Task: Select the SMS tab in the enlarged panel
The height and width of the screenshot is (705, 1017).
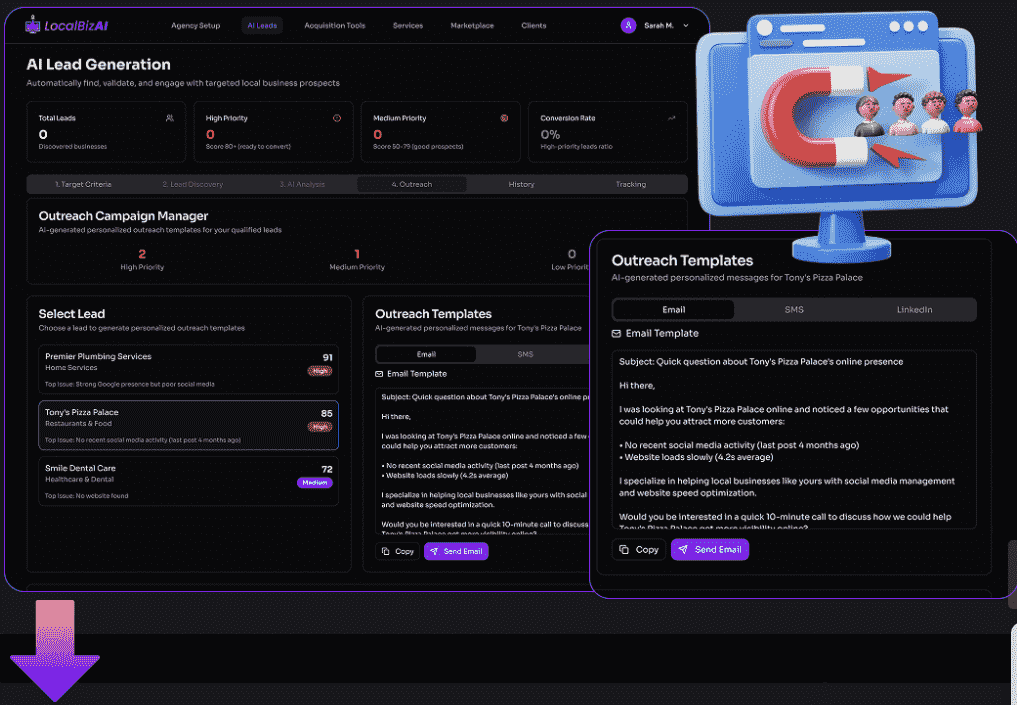Action: tap(794, 309)
